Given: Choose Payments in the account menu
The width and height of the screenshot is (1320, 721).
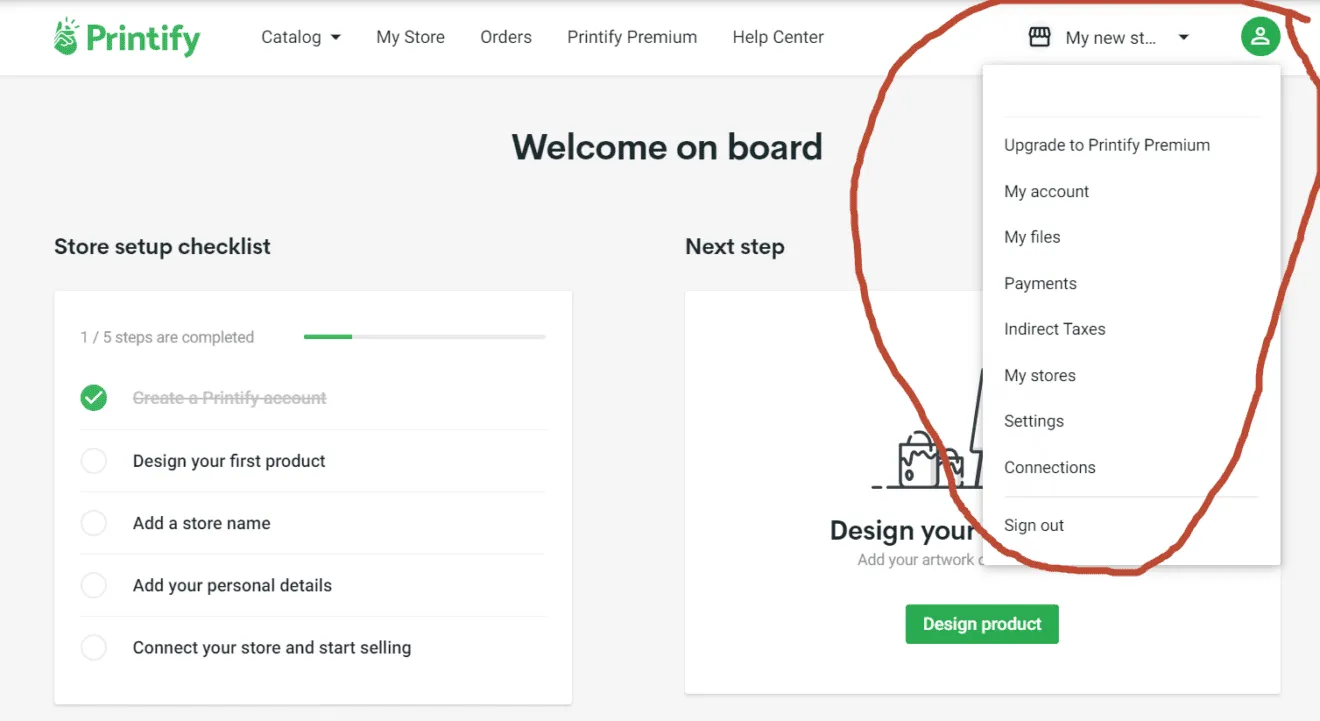Looking at the screenshot, I should (1040, 283).
